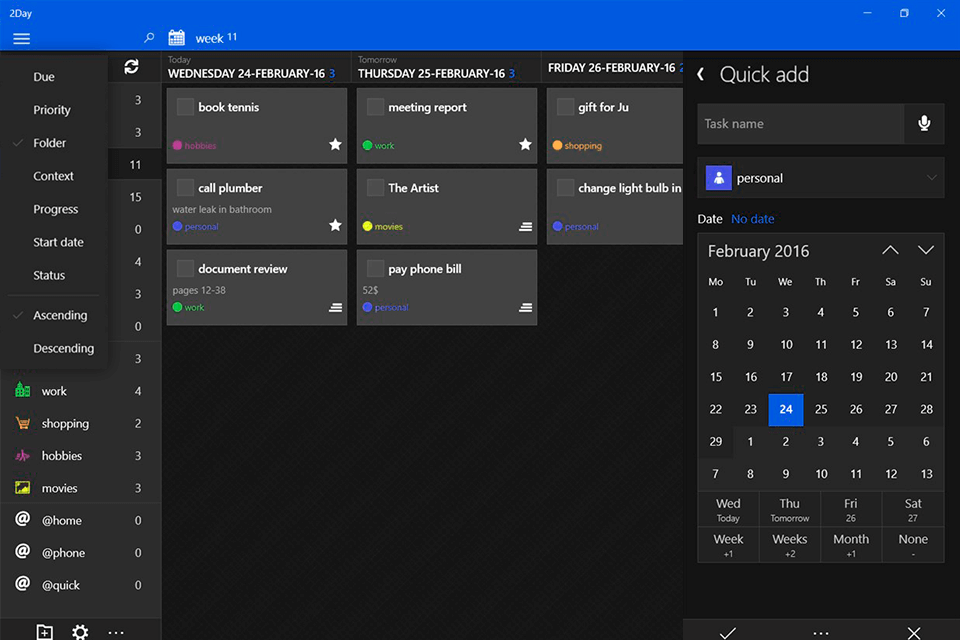Confirm quick add with checkmark icon
960x640 pixels.
tap(727, 633)
